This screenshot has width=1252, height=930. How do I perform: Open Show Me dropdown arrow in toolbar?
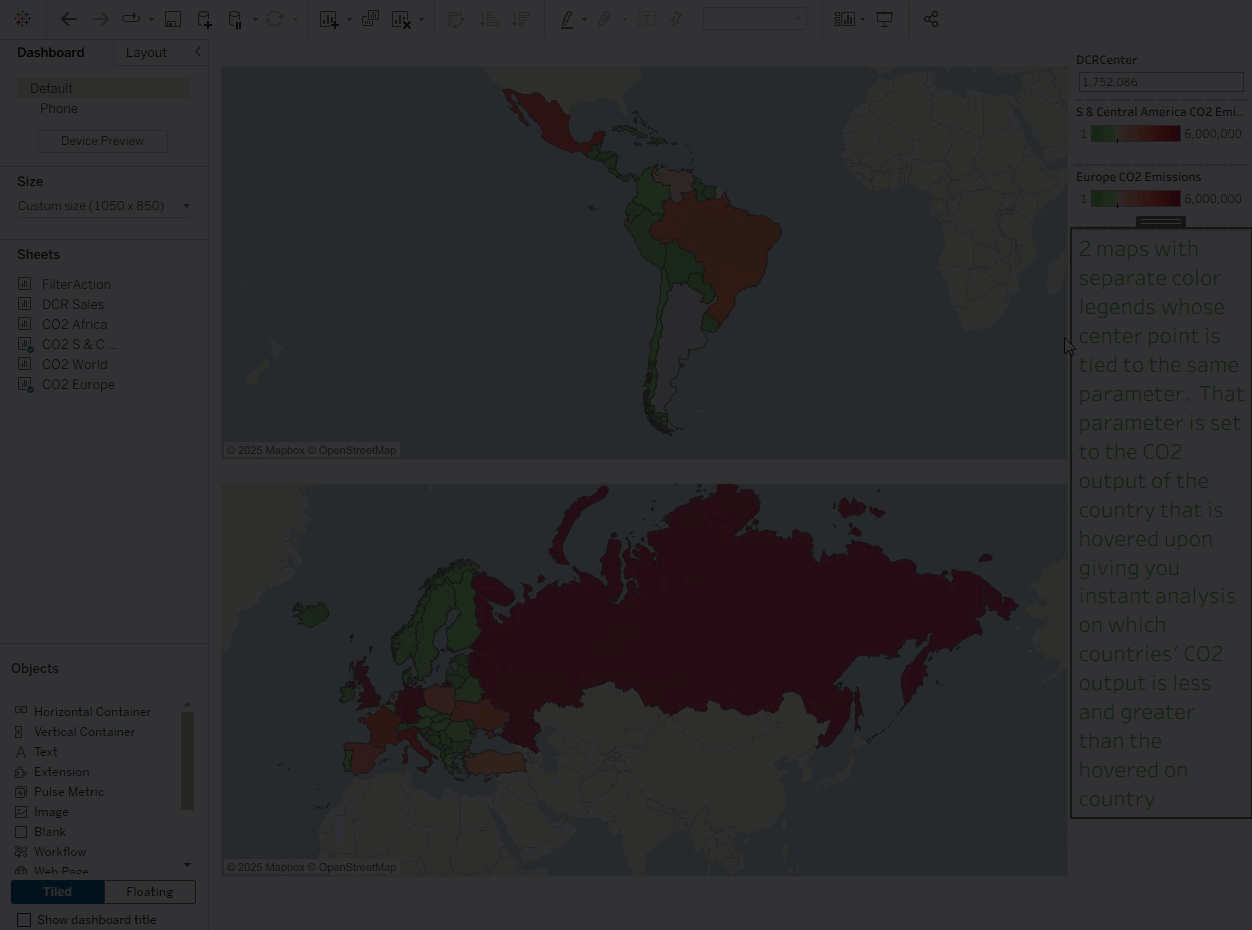[862, 19]
